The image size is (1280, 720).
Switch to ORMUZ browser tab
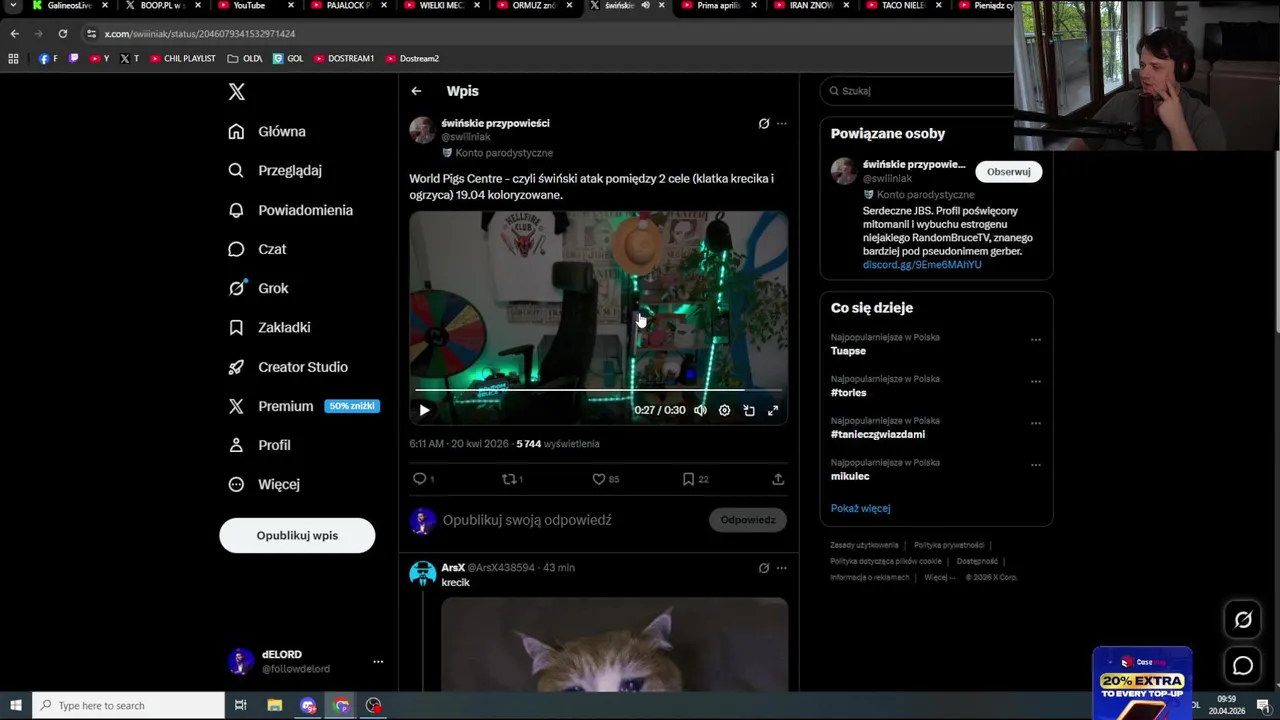pyautogui.click(x=533, y=6)
